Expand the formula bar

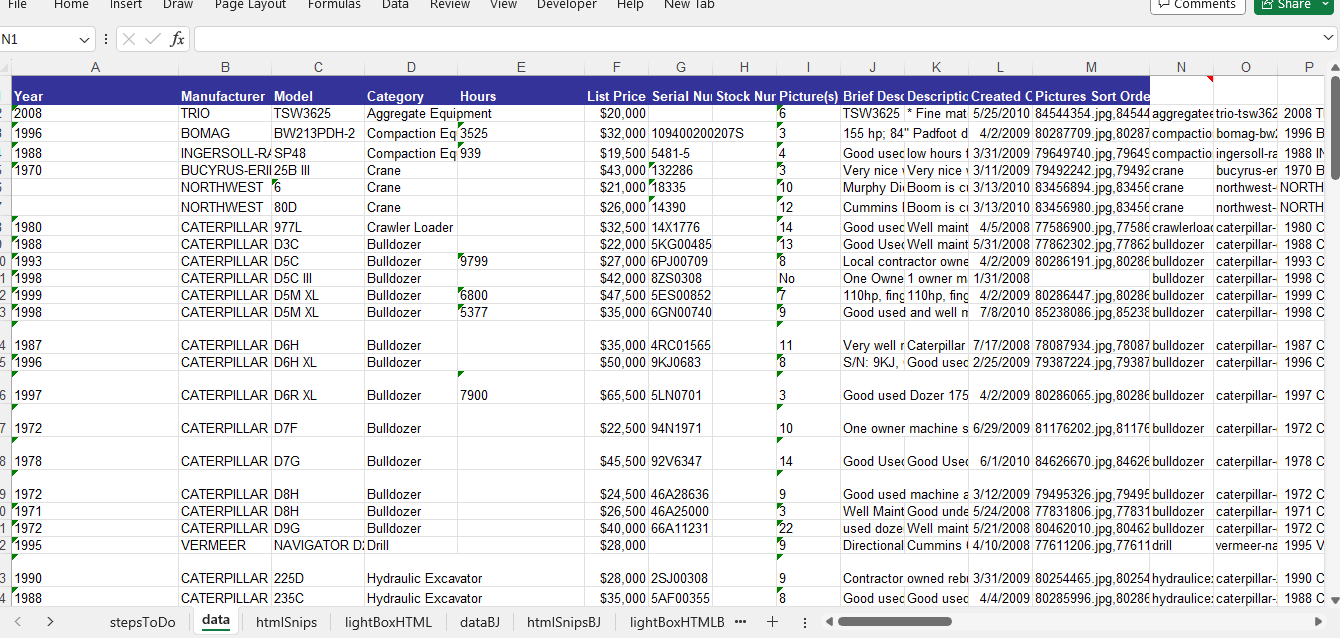(x=1327, y=39)
